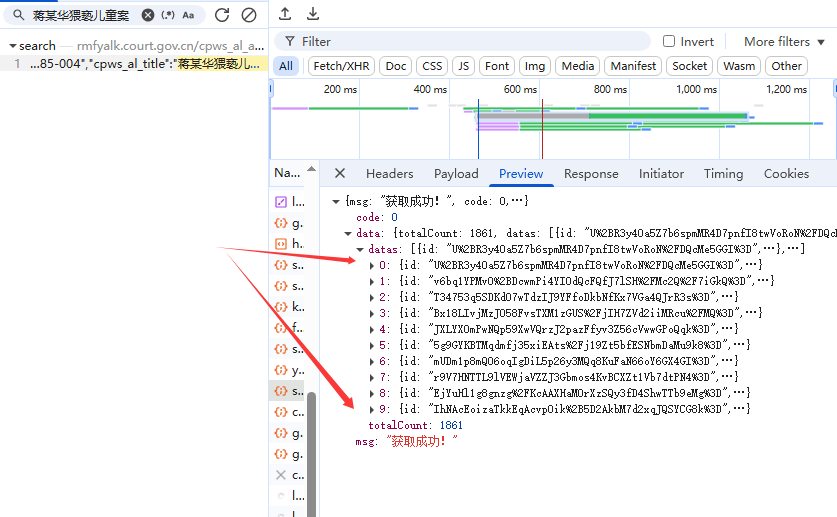Enable the Invert checkbox

[669, 41]
